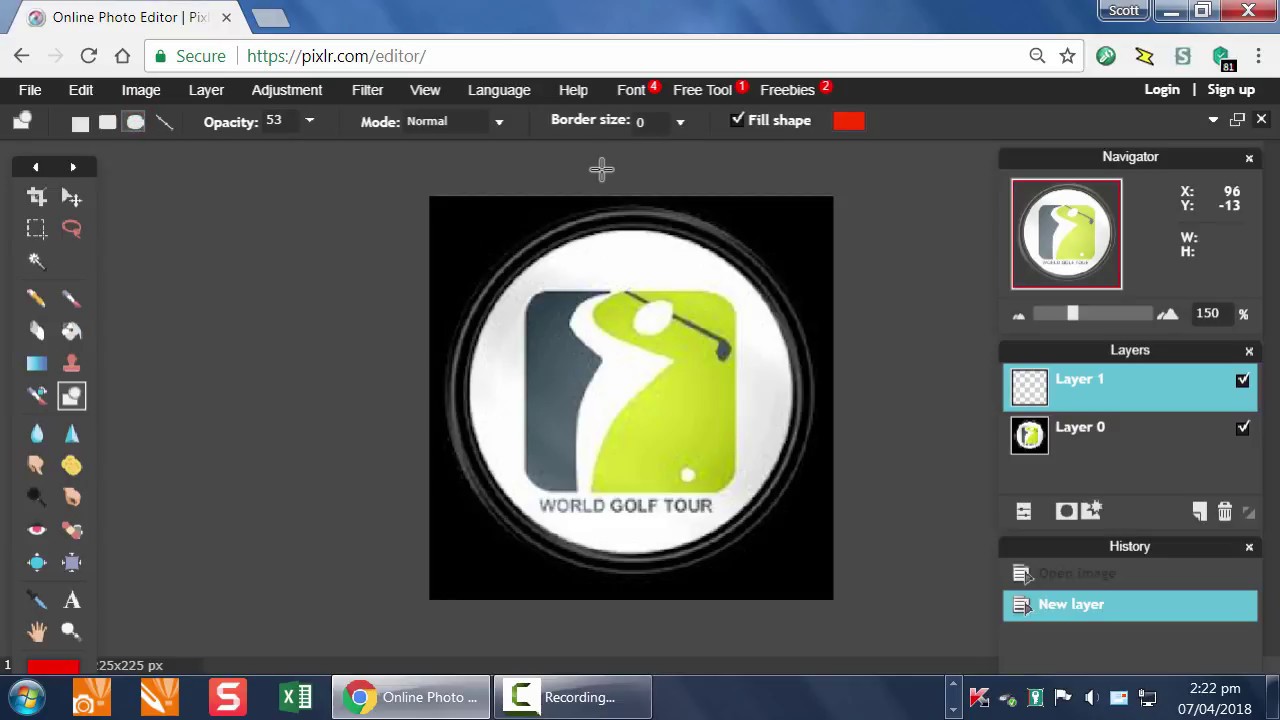Select the Smudge finger tool
Viewport: 1280px width, 720px height.
36,465
